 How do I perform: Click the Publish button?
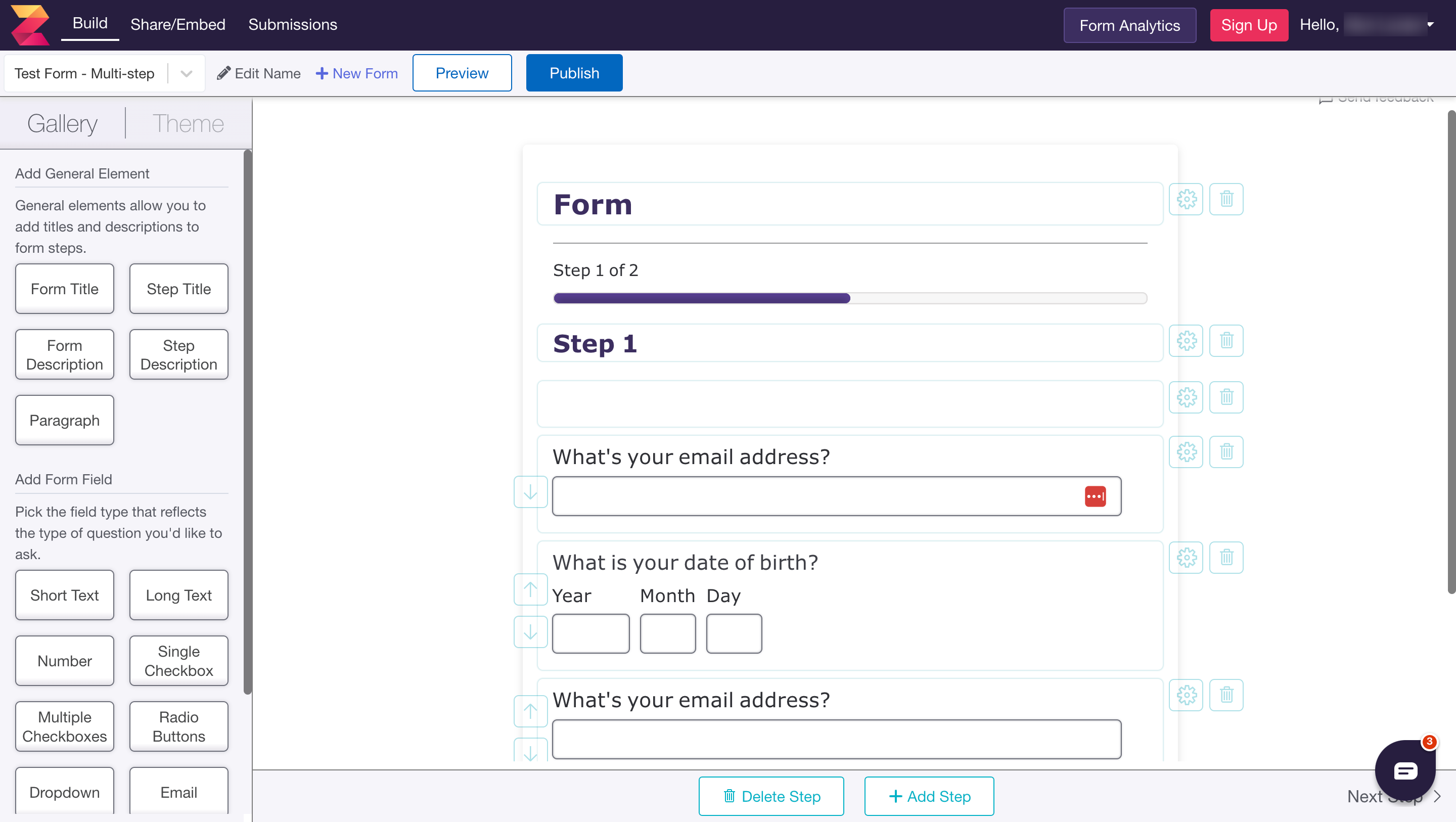tap(574, 73)
